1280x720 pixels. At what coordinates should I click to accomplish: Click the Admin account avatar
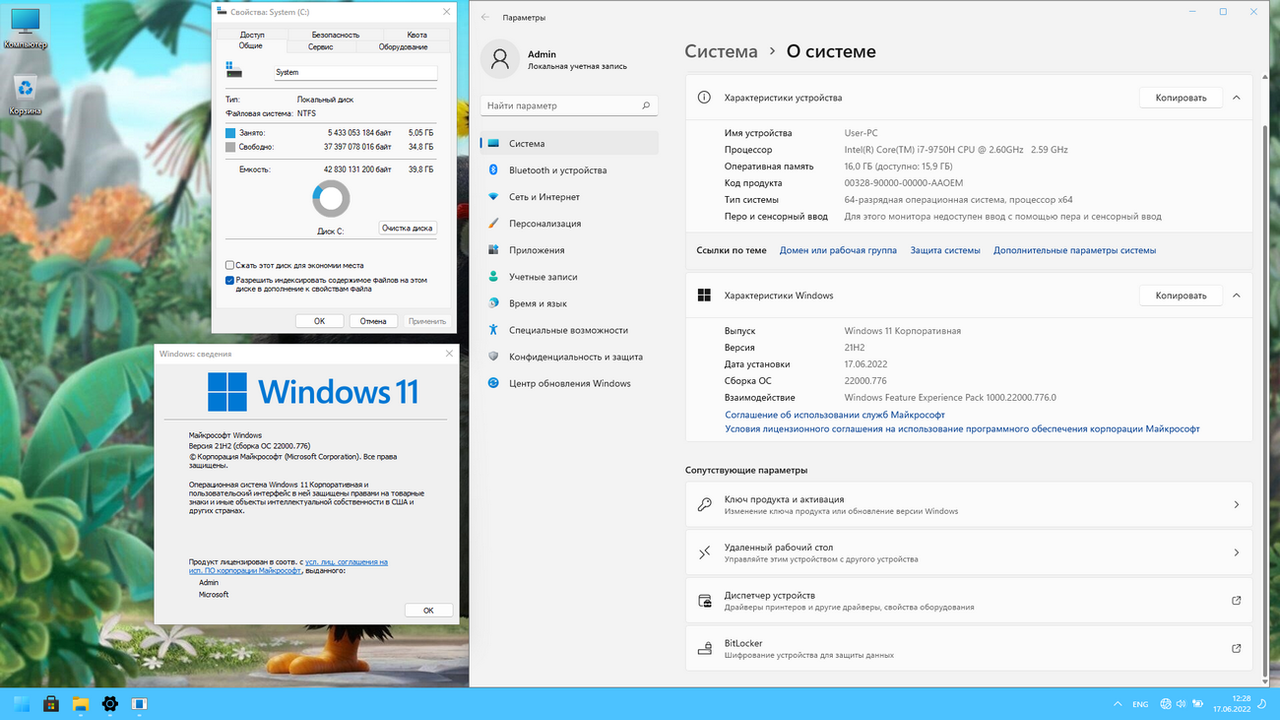[499, 59]
